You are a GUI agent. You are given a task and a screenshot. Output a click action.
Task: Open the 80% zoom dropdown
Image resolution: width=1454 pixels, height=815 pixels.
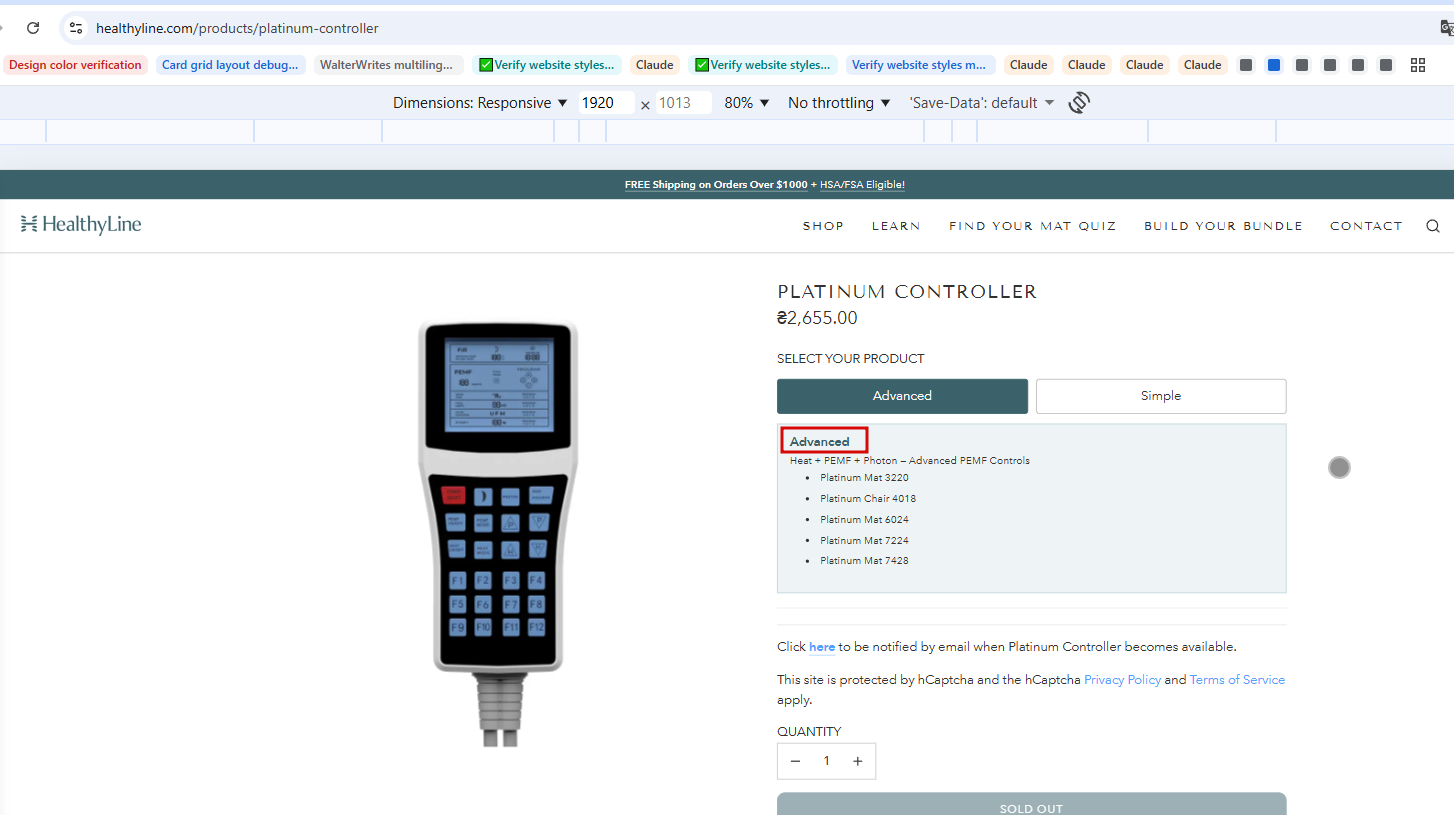tap(747, 103)
